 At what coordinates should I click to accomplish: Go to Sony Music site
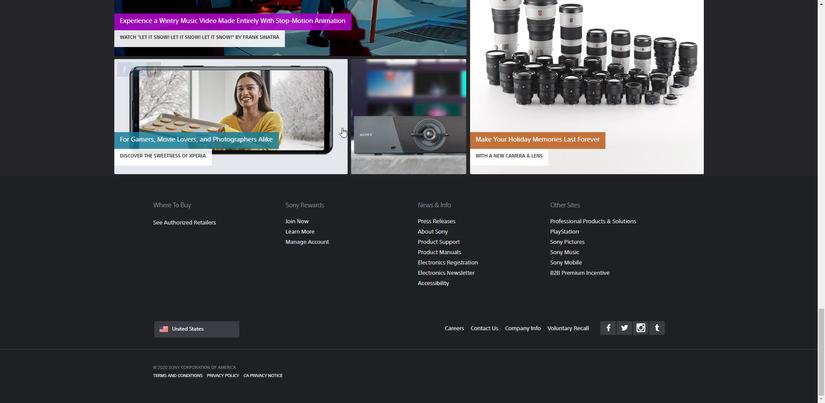(x=565, y=252)
